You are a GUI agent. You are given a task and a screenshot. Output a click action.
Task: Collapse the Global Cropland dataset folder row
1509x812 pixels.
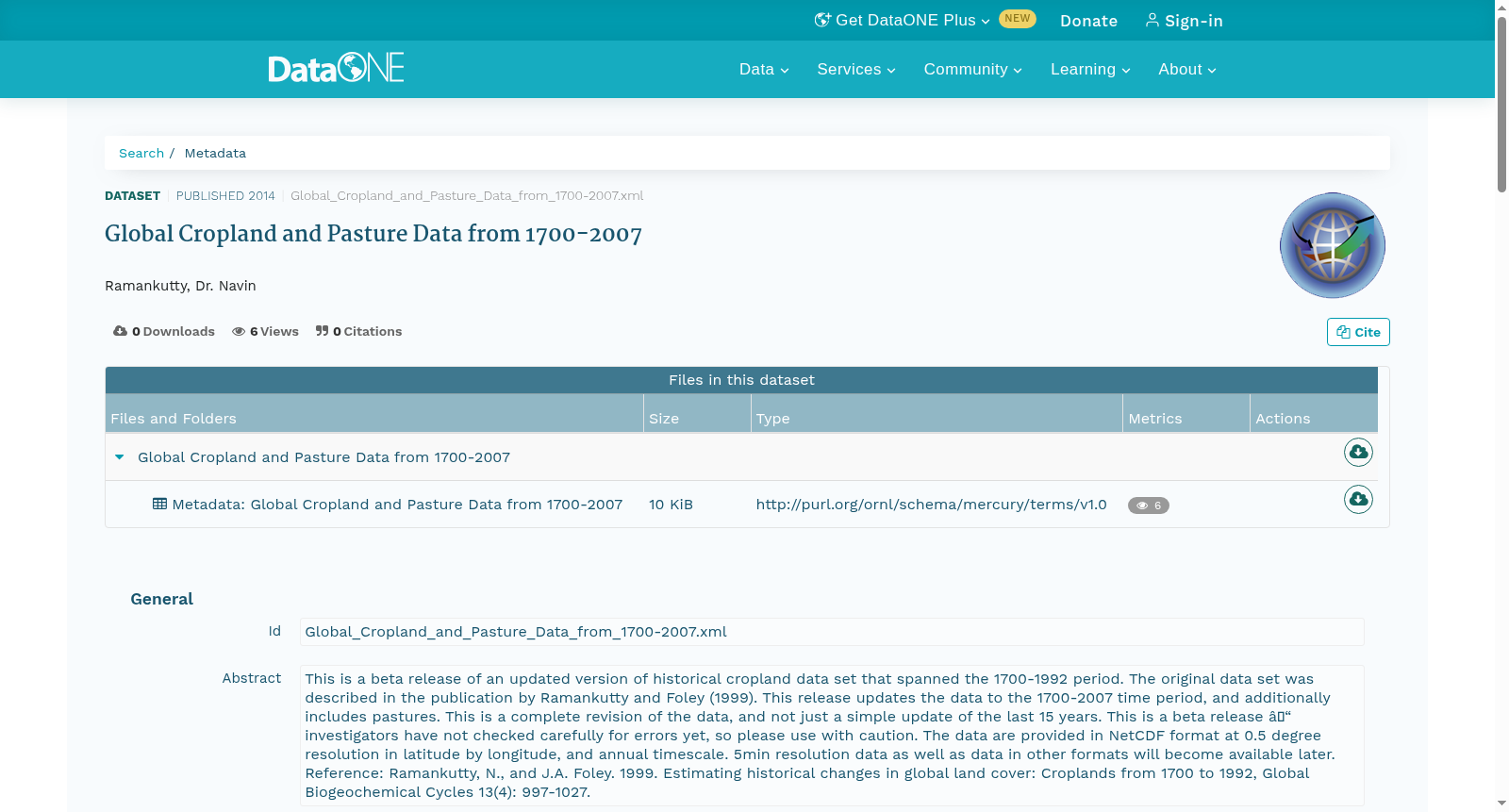[x=120, y=457]
